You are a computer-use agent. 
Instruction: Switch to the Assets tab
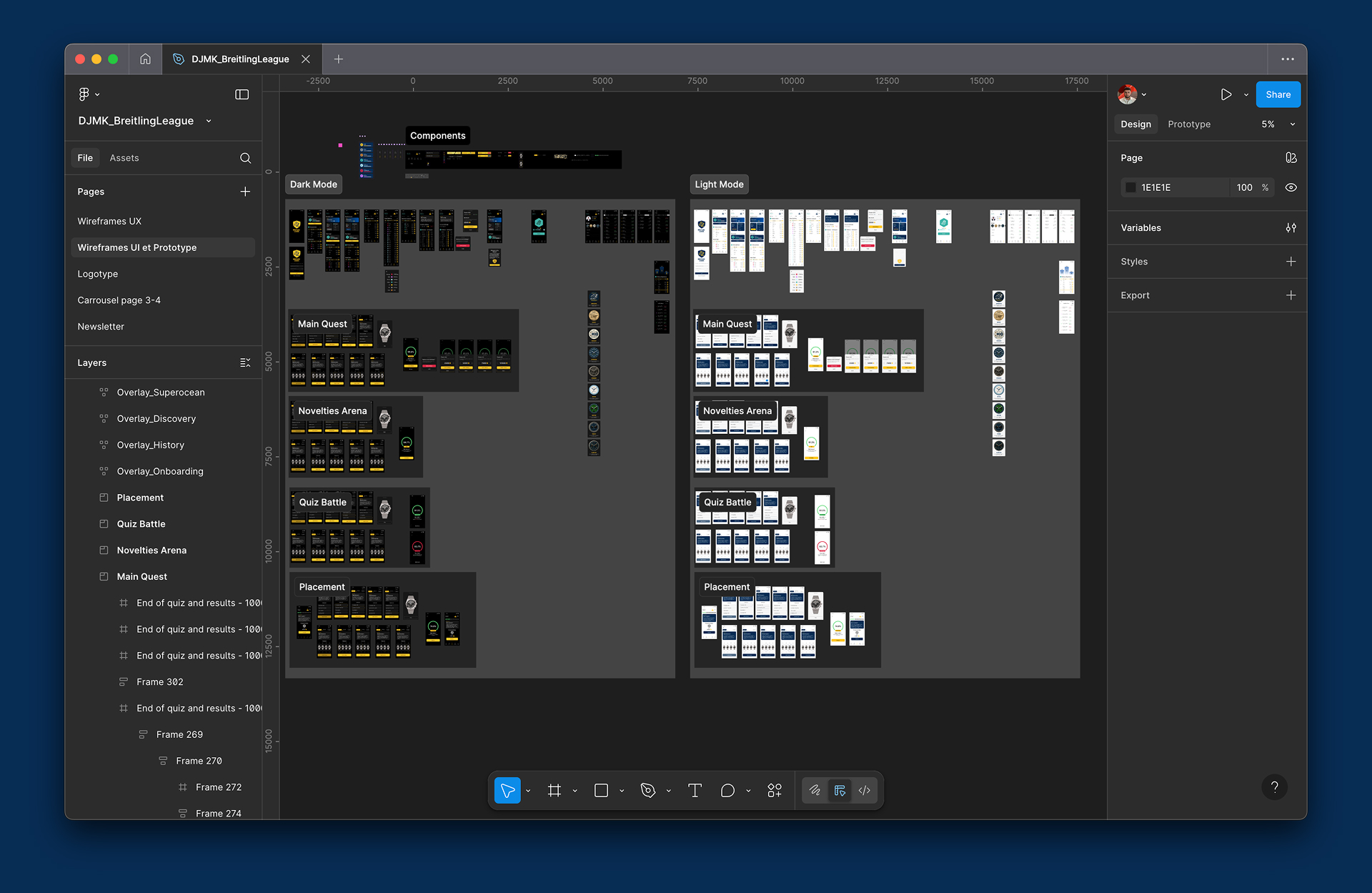[124, 158]
